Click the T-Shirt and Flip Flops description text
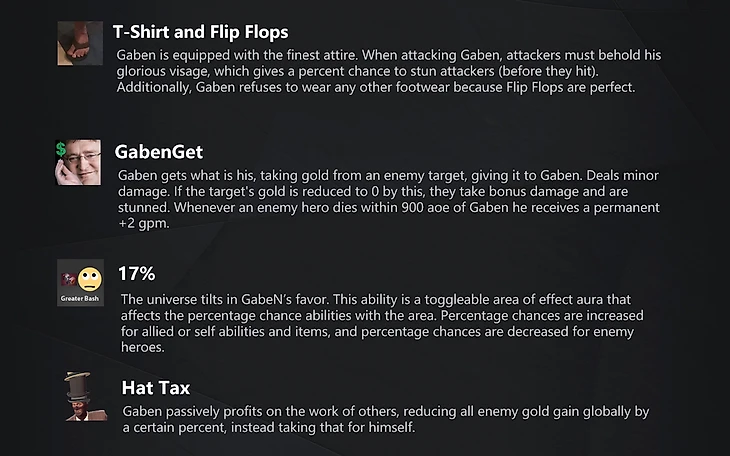730x456 pixels. tap(389, 71)
